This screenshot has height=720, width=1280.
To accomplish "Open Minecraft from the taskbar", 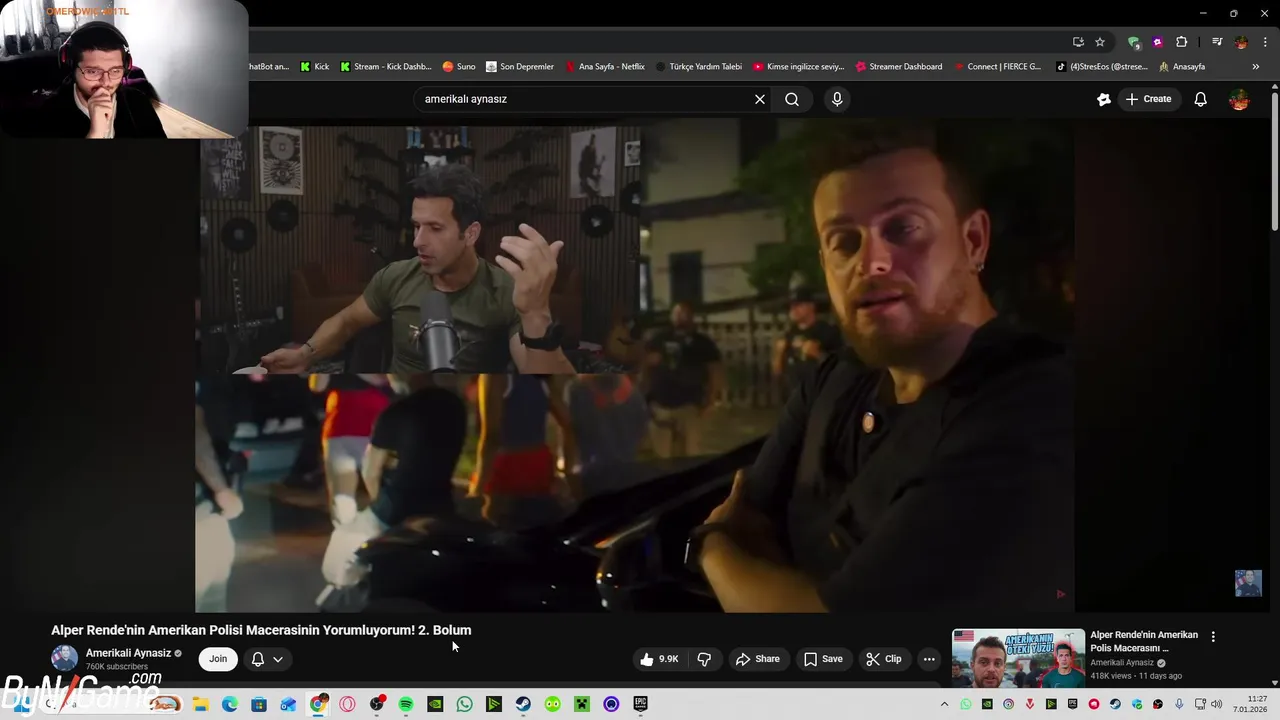I will 582,704.
